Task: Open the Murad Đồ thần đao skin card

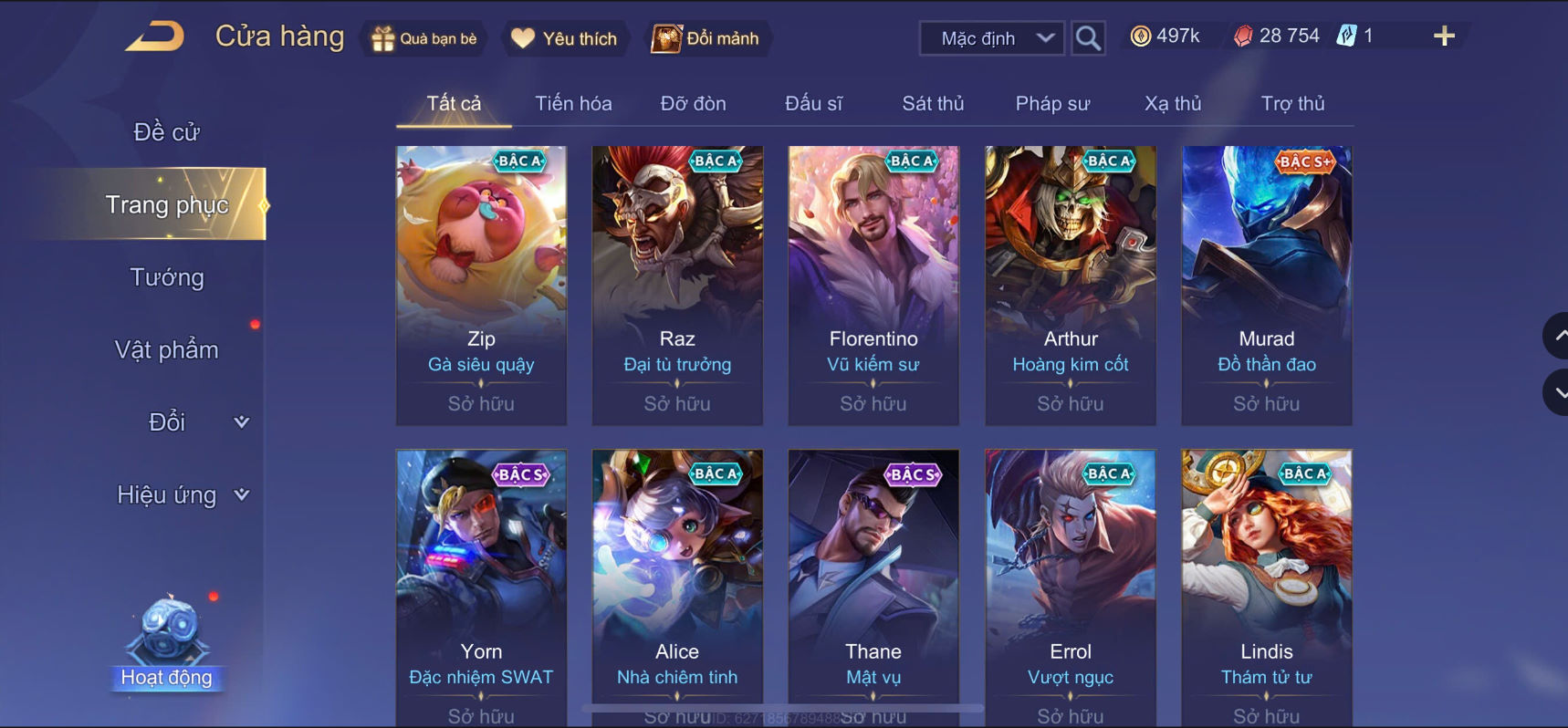Action: [1267, 286]
